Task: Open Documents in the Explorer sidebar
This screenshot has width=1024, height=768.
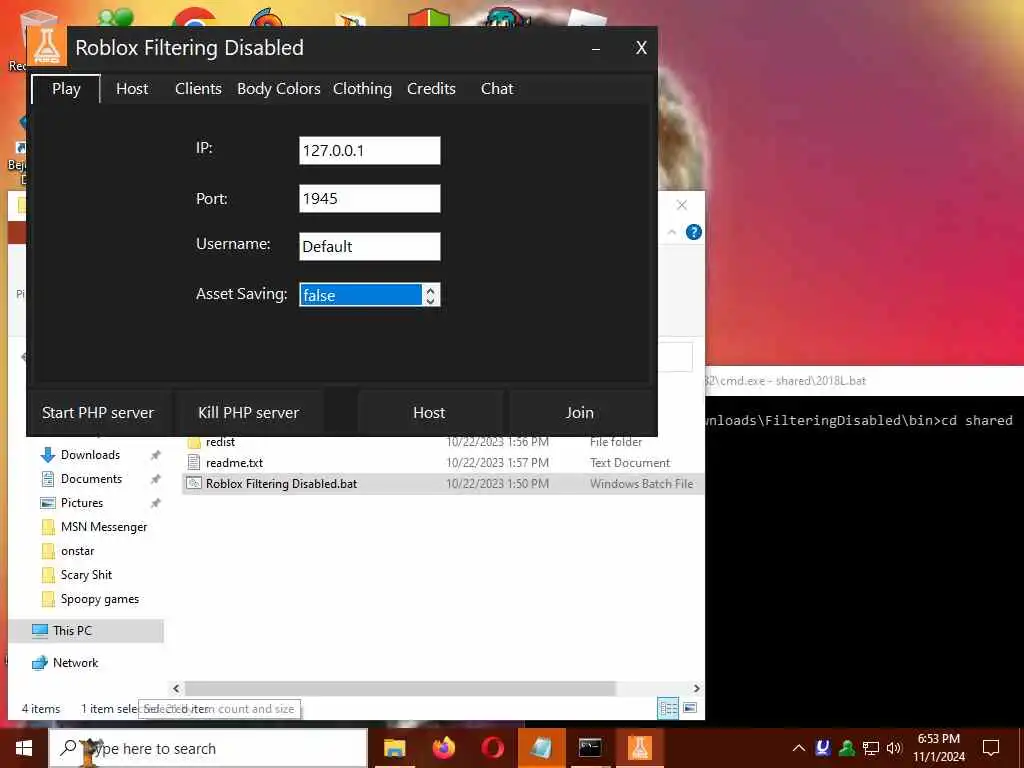Action: pyautogui.click(x=91, y=479)
